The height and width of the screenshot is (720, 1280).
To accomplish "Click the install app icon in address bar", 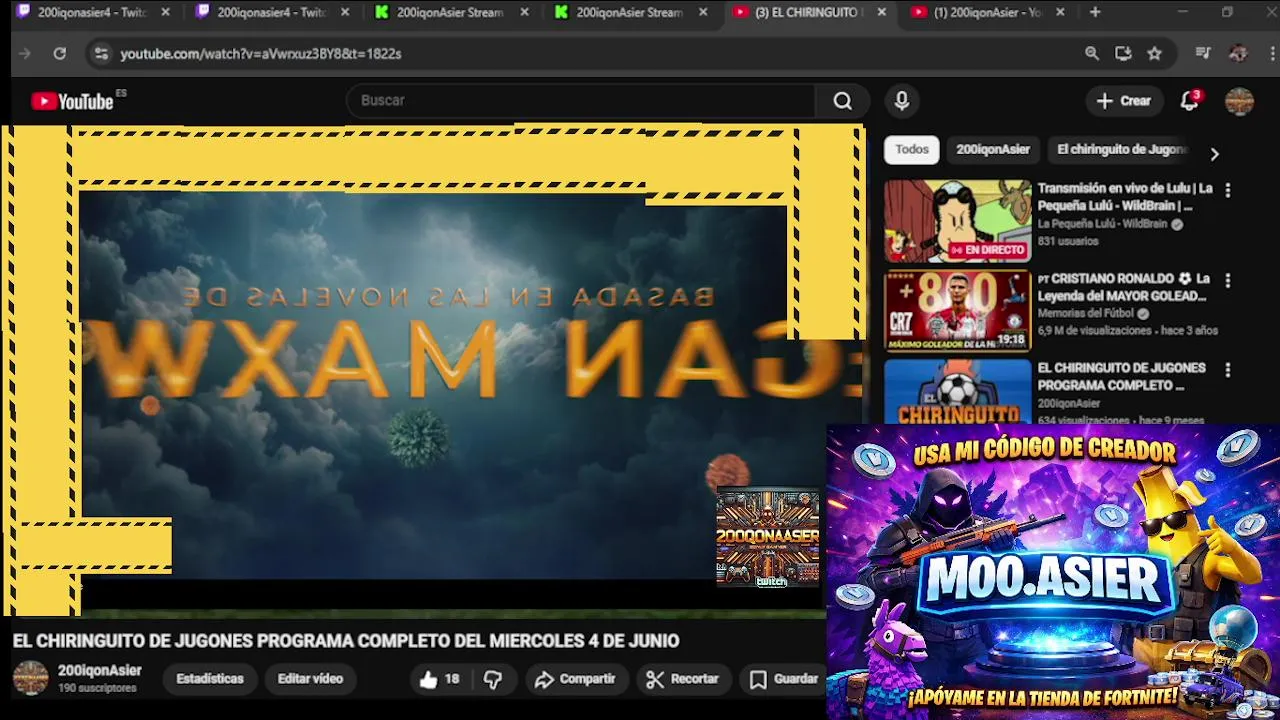I will click(x=1123, y=54).
